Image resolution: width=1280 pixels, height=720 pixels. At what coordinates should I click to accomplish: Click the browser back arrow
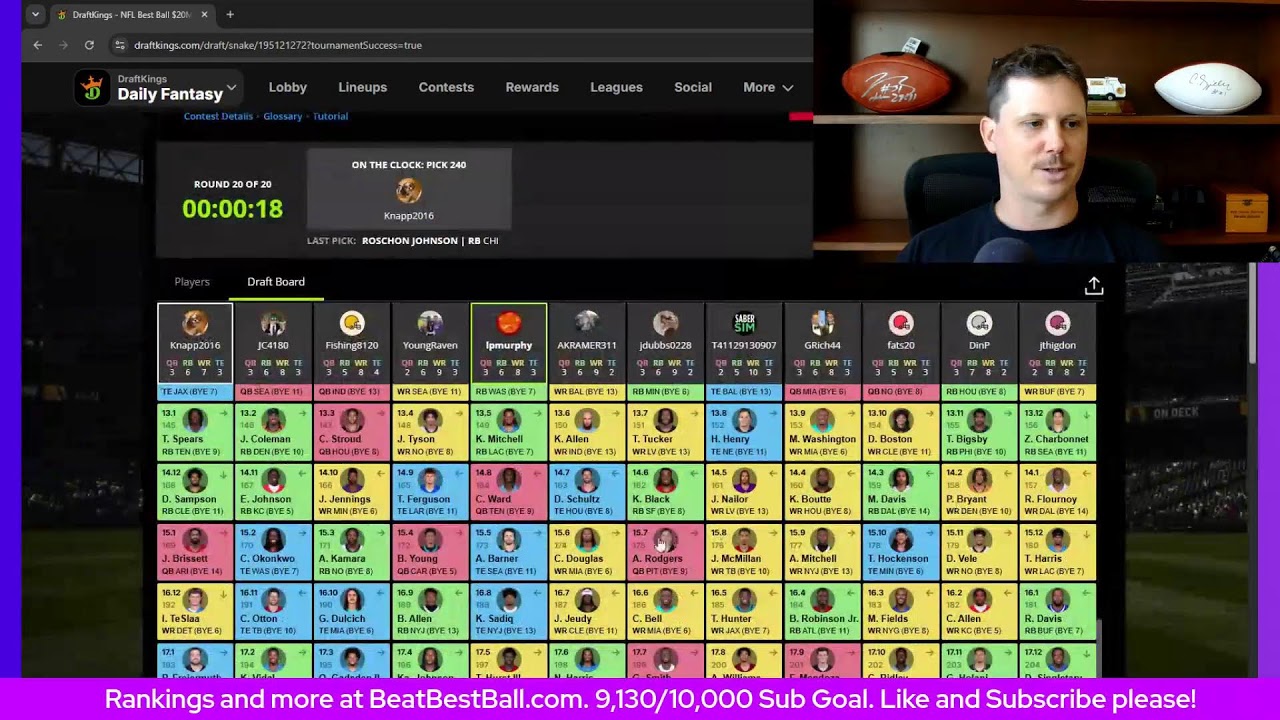tap(37, 45)
